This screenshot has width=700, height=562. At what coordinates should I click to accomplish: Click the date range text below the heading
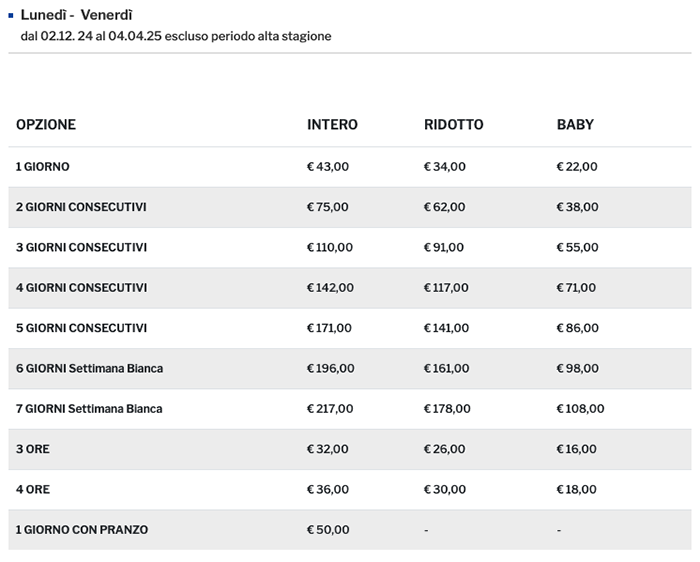coord(175,36)
